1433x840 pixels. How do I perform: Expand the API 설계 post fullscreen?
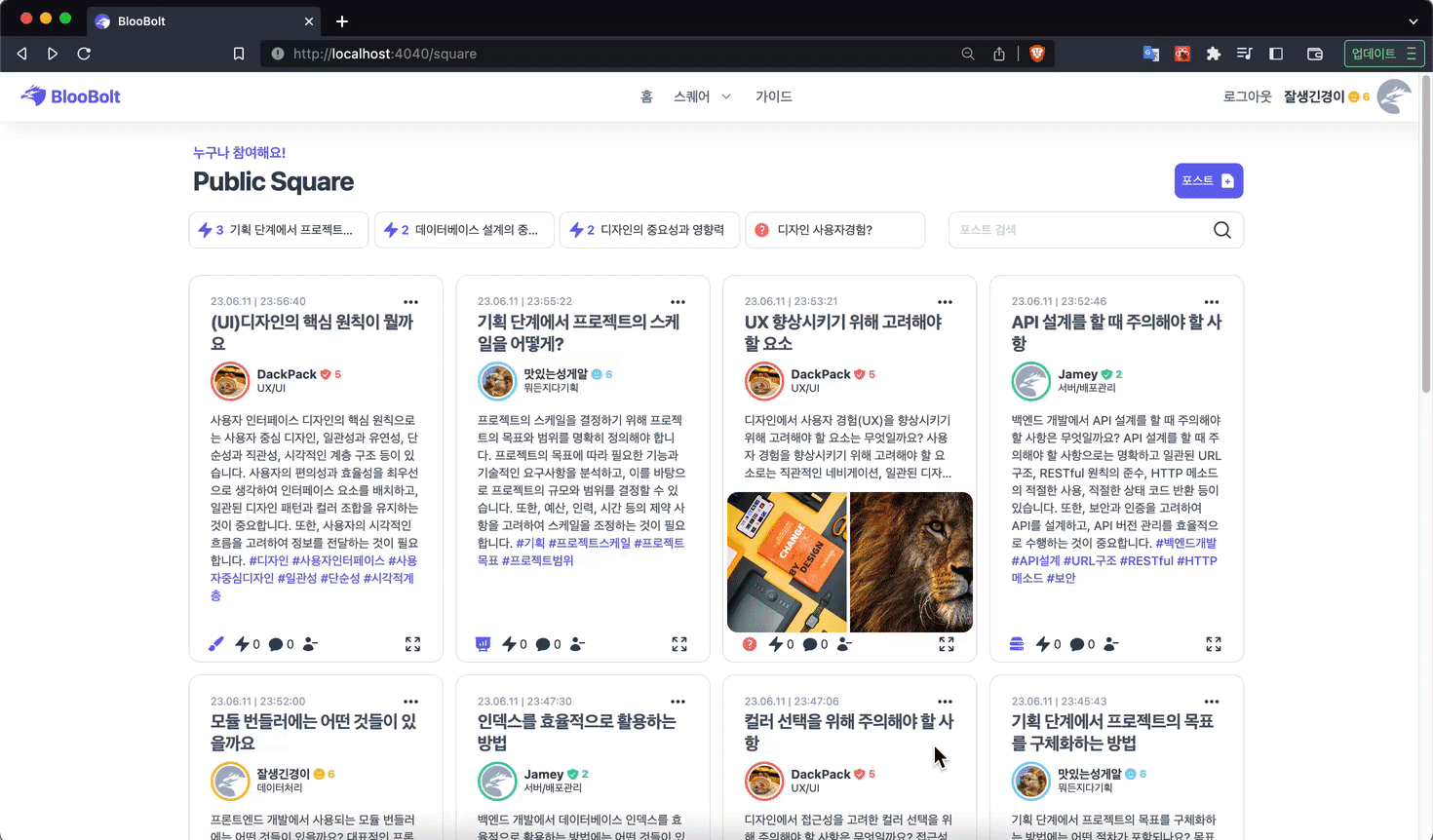[1214, 644]
